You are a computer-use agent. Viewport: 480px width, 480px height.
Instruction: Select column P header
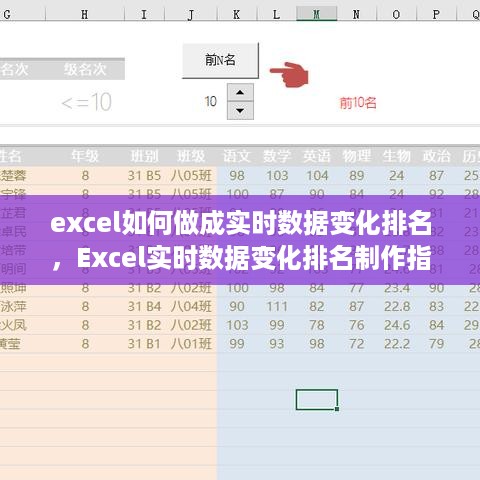(x=436, y=14)
